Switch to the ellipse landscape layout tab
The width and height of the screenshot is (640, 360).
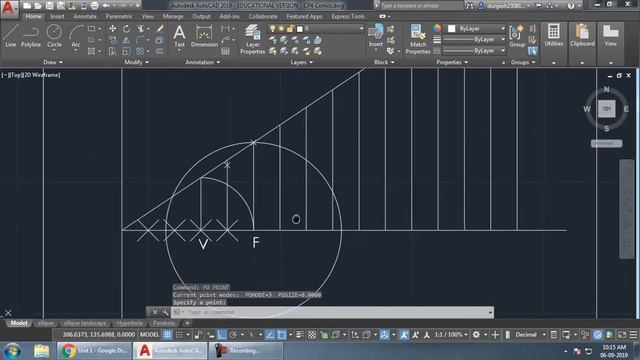85,323
